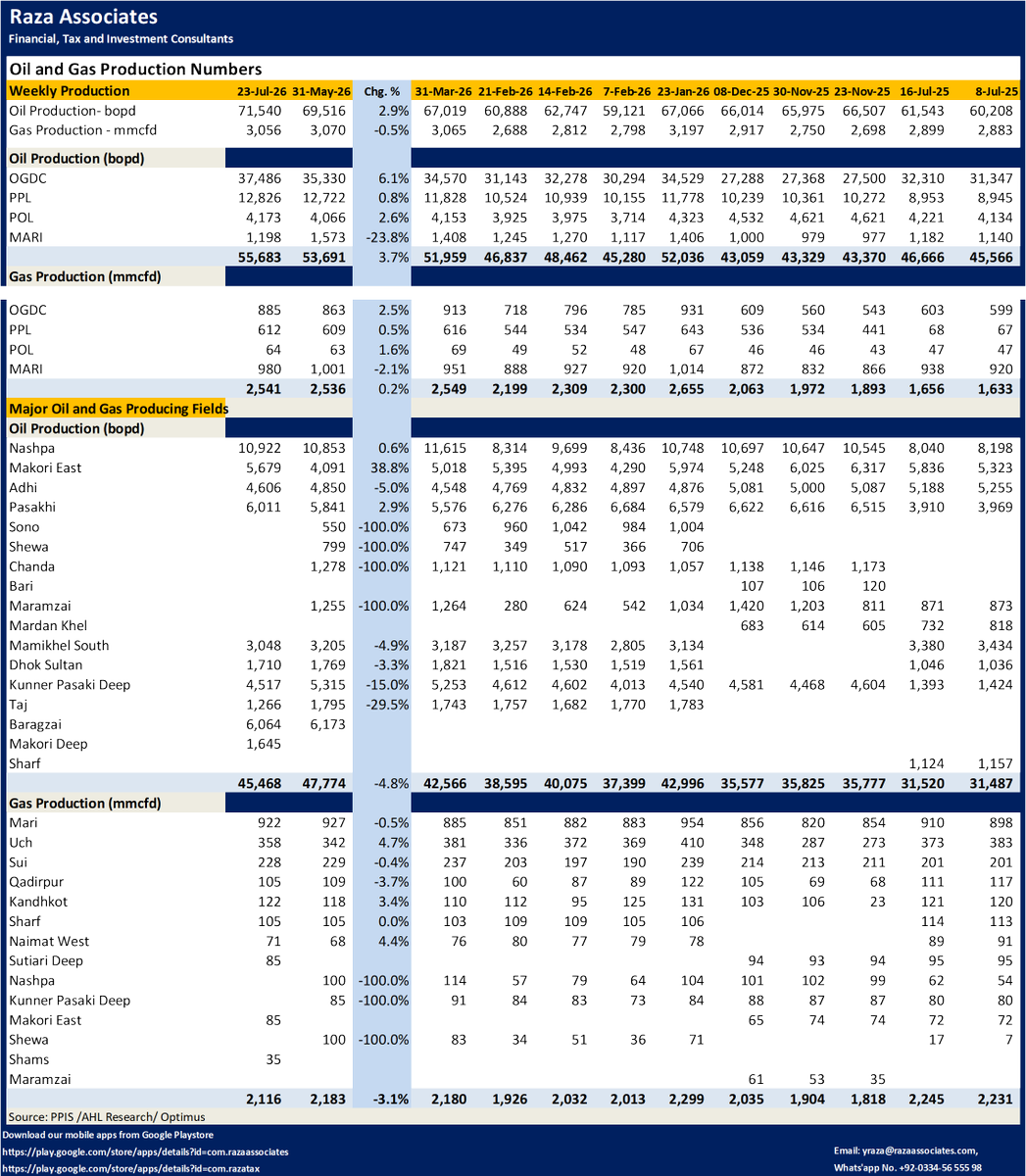This screenshot has width=1026, height=1176.
Task: Select the 3,056 weekly gas production value
Action: click(x=264, y=129)
